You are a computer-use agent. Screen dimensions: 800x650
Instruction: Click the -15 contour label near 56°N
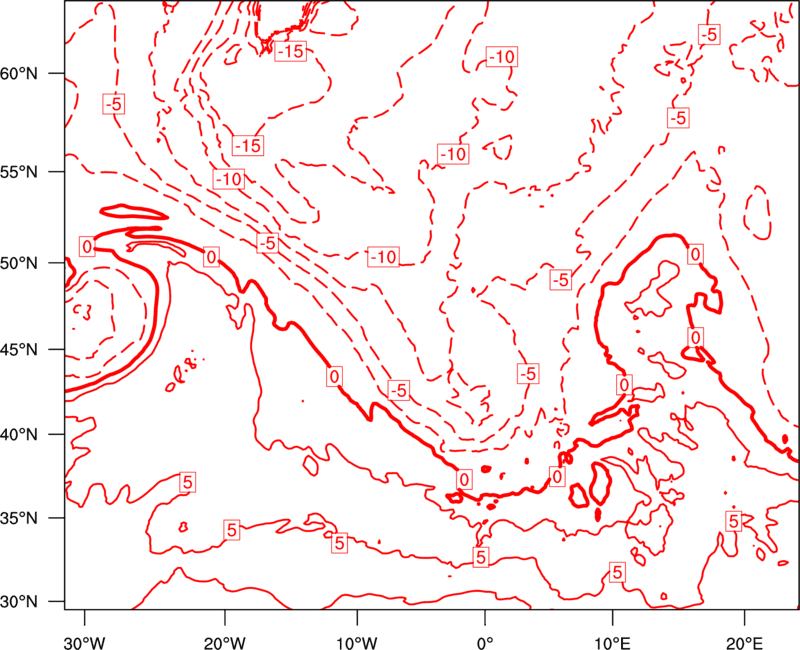coord(247,146)
